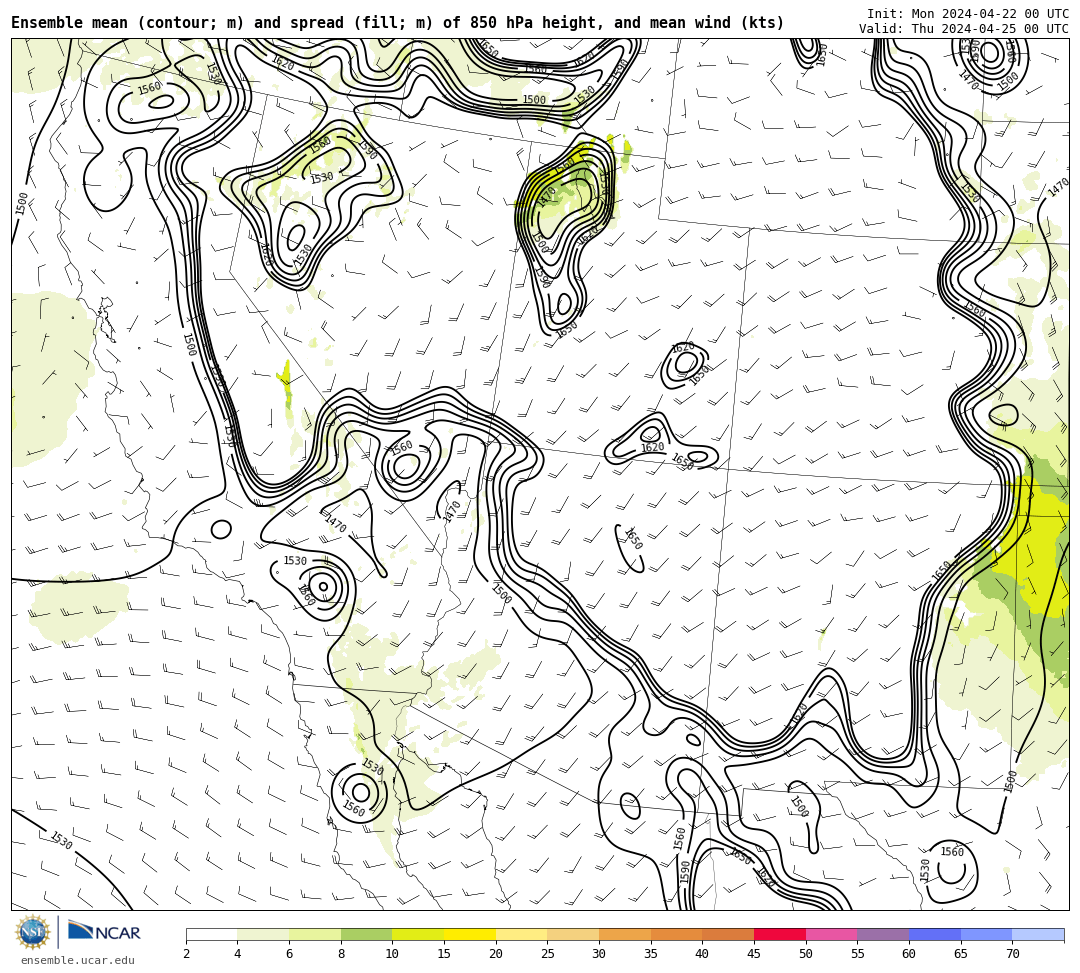Click the 'Init: Mon 2024-04-22 00 UTC' text
The width and height of the screenshot is (1080, 973).
click(x=968, y=14)
